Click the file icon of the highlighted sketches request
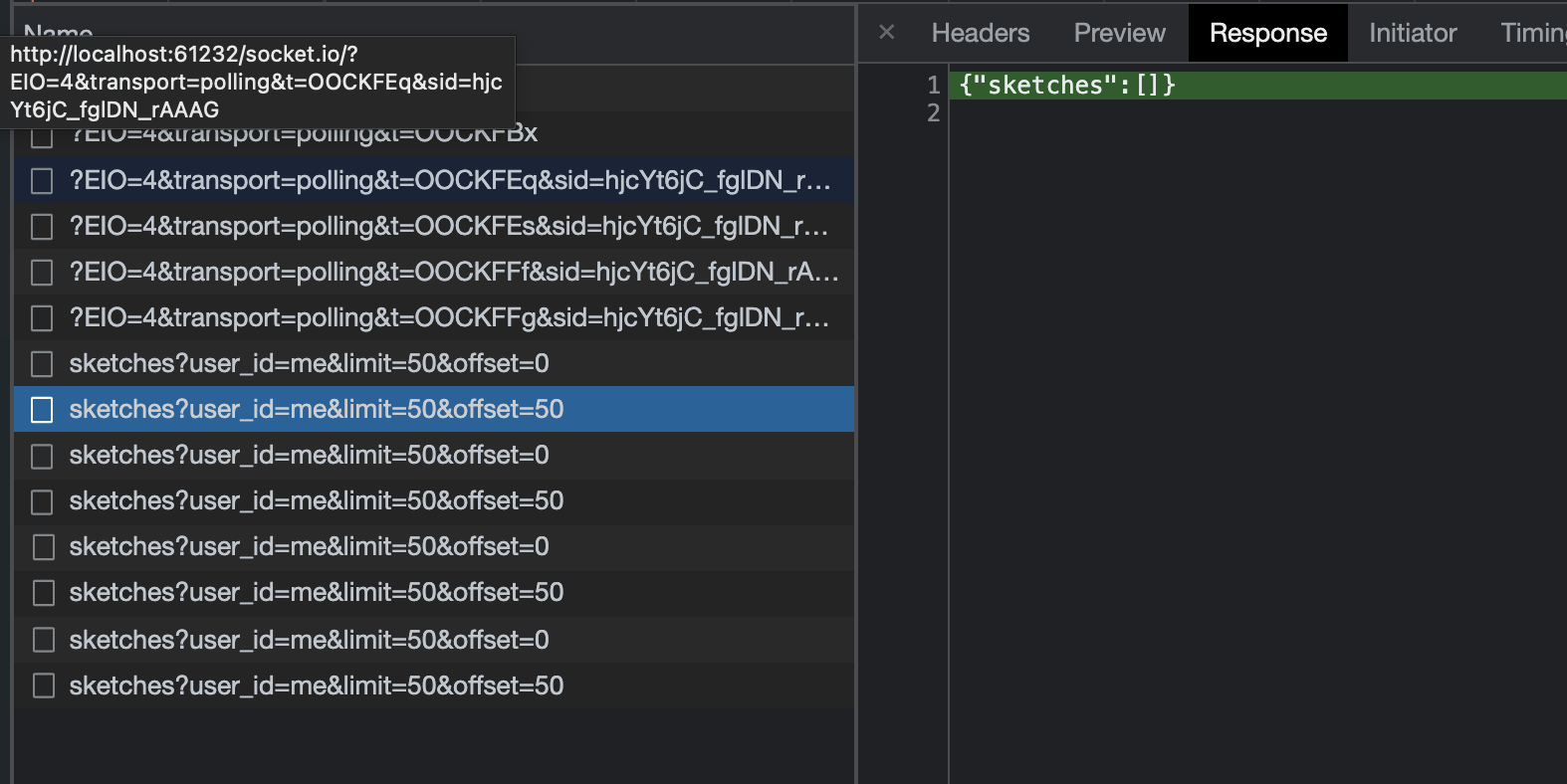The height and width of the screenshot is (784, 1567). [42, 410]
